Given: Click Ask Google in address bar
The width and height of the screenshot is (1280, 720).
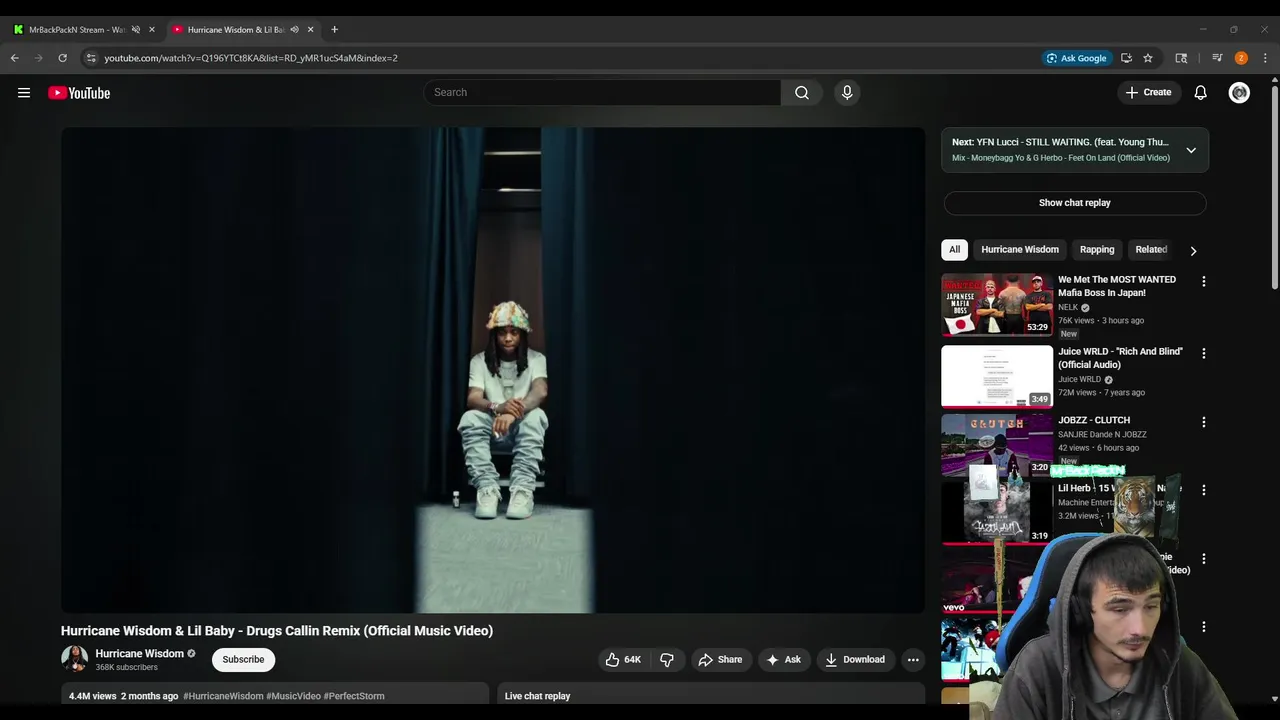Looking at the screenshot, I should pos(1076,58).
